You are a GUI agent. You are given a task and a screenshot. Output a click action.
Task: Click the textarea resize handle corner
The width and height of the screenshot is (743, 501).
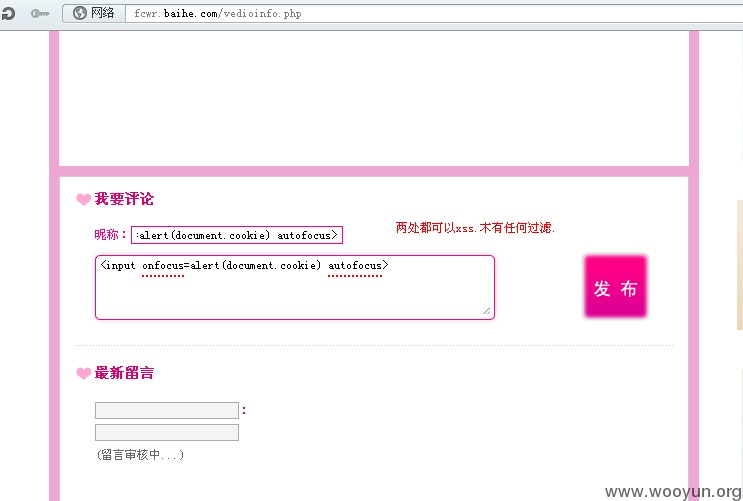[487, 311]
